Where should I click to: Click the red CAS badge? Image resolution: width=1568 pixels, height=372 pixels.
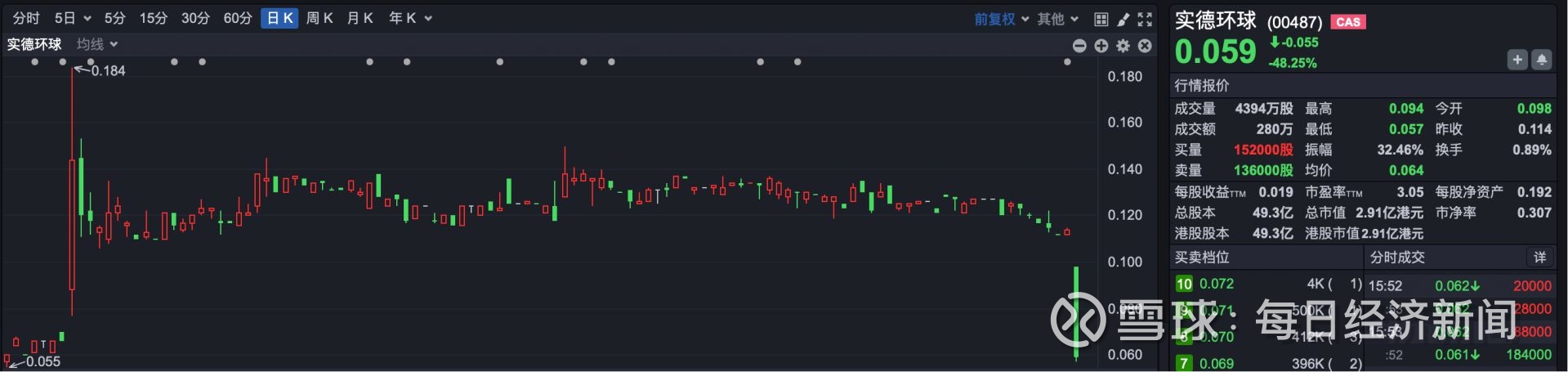click(1348, 22)
